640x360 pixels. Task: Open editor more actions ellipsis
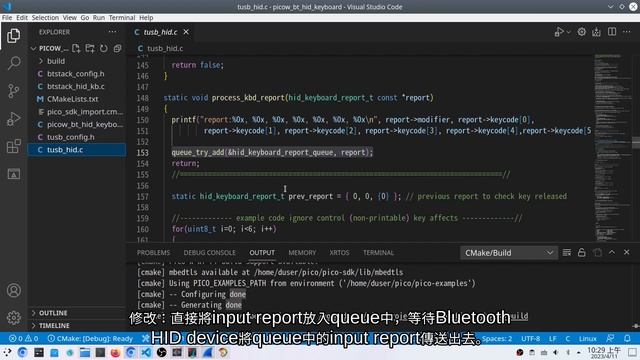tap(627, 32)
